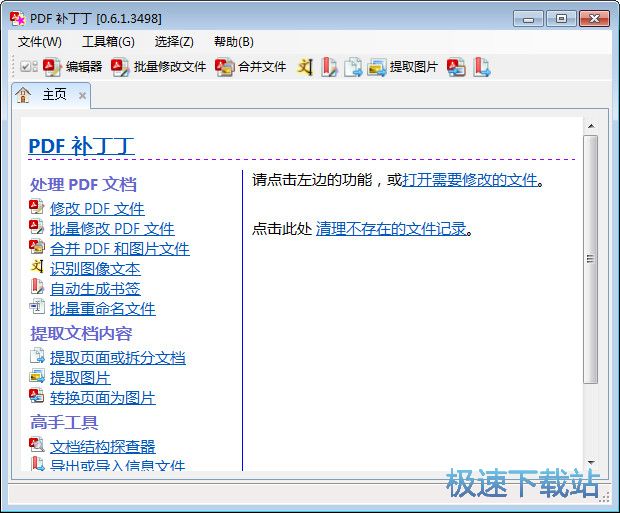Click the 打开需要修改的文件 link

tap(470, 180)
